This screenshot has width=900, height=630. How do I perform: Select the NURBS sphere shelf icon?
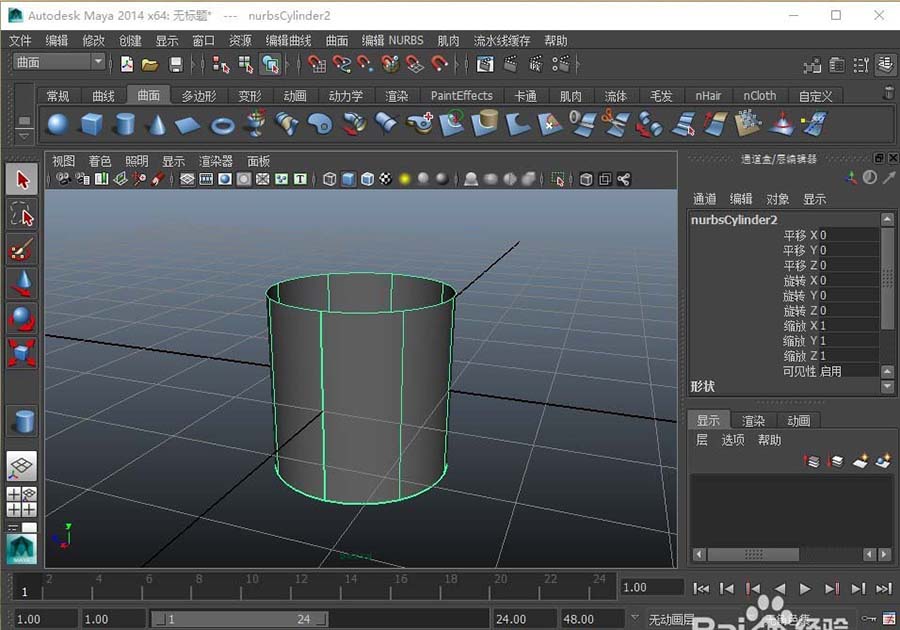[58, 124]
